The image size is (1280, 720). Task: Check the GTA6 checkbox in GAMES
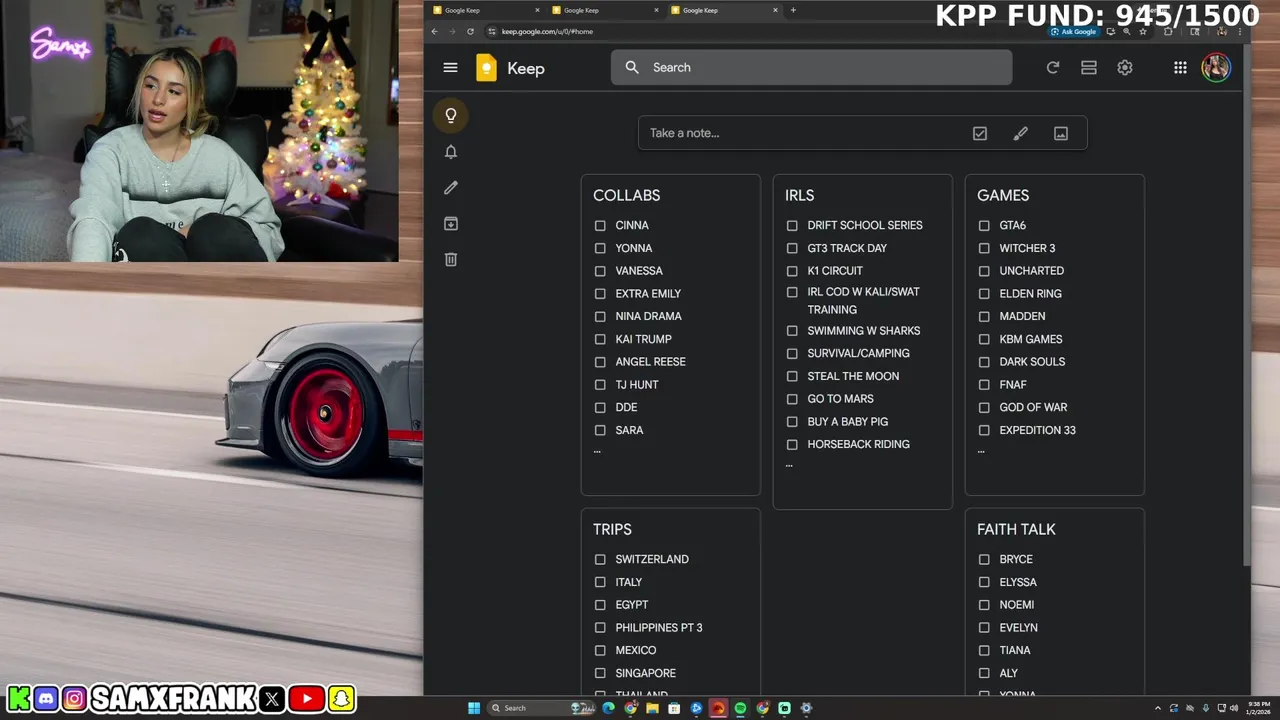pos(984,226)
